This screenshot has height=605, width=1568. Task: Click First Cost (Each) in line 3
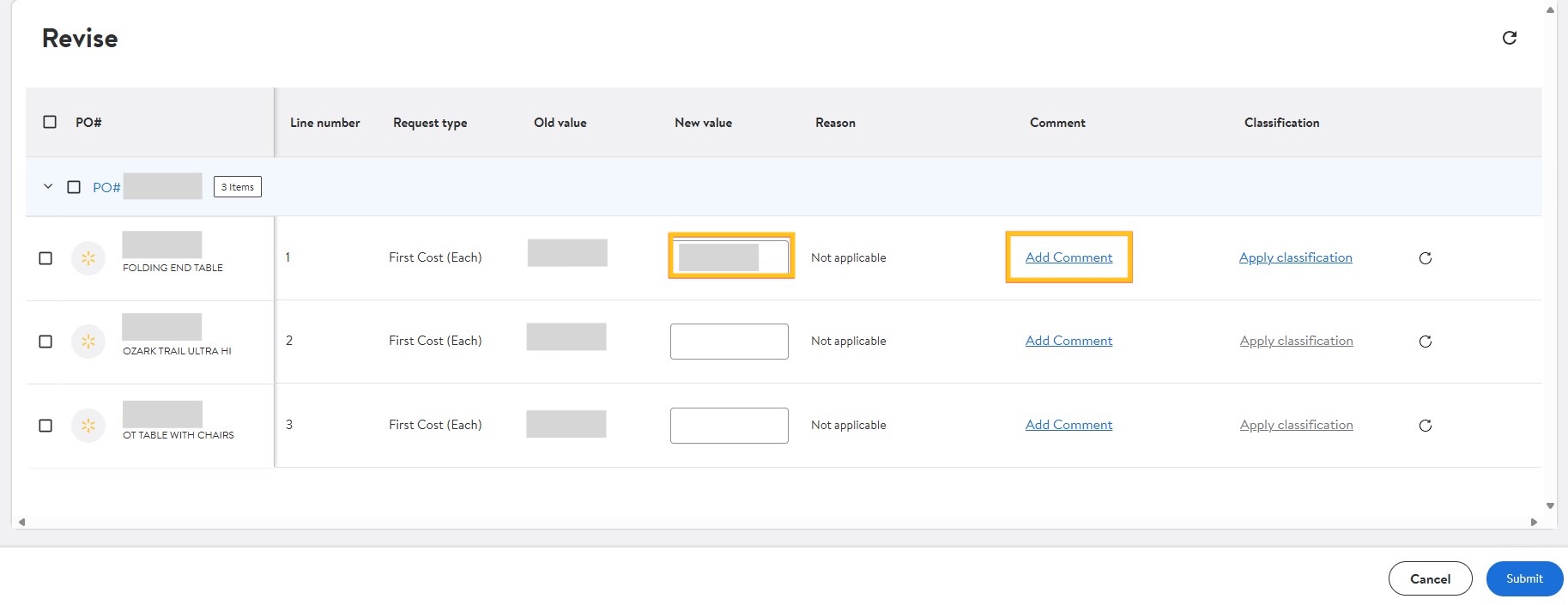click(x=435, y=425)
